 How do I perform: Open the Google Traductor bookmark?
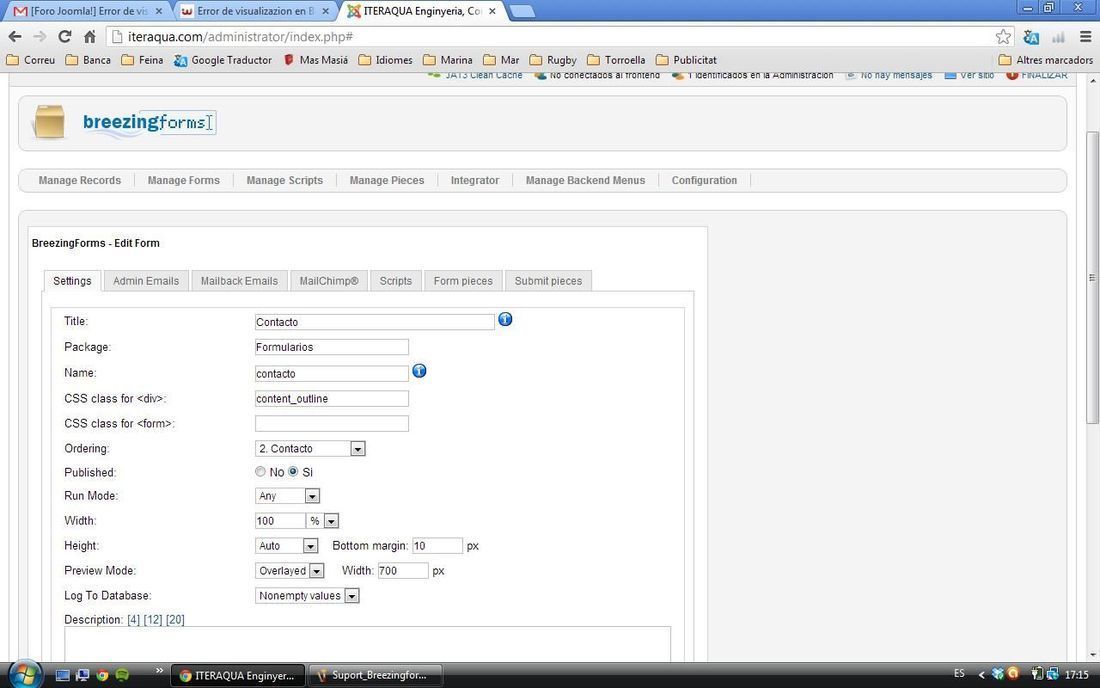(223, 60)
